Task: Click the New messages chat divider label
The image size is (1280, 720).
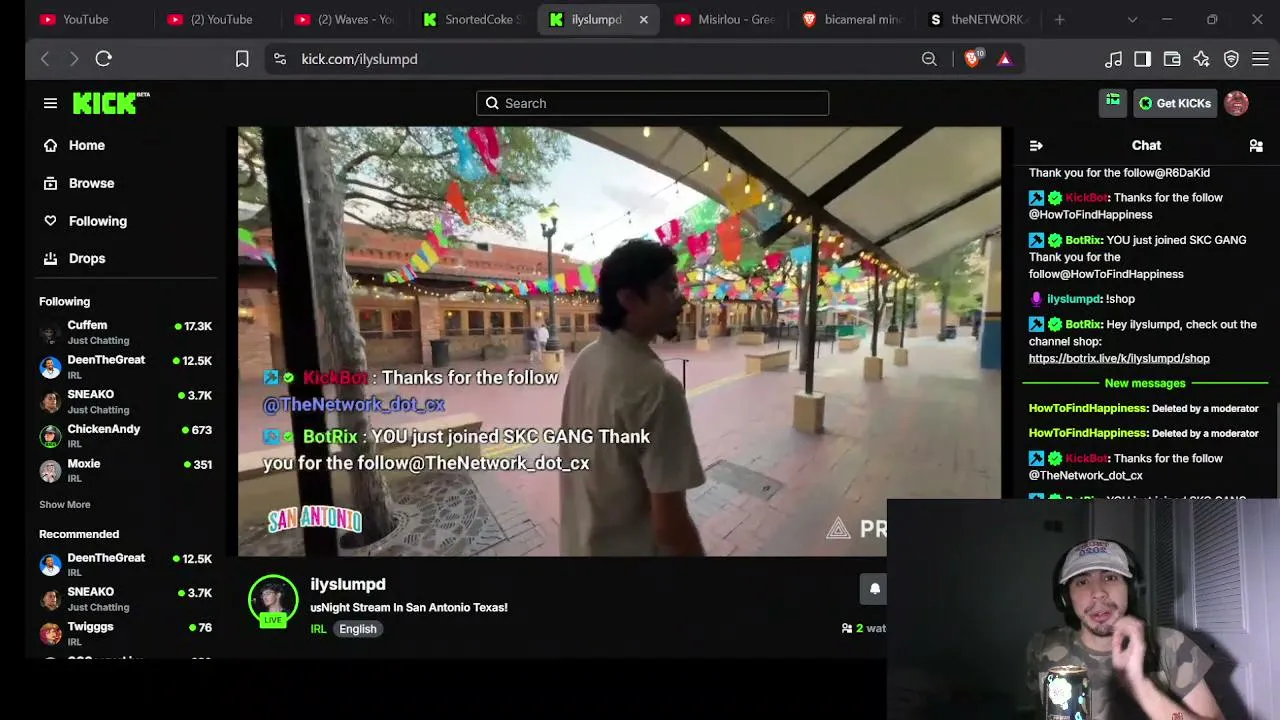Action: pos(1145,383)
